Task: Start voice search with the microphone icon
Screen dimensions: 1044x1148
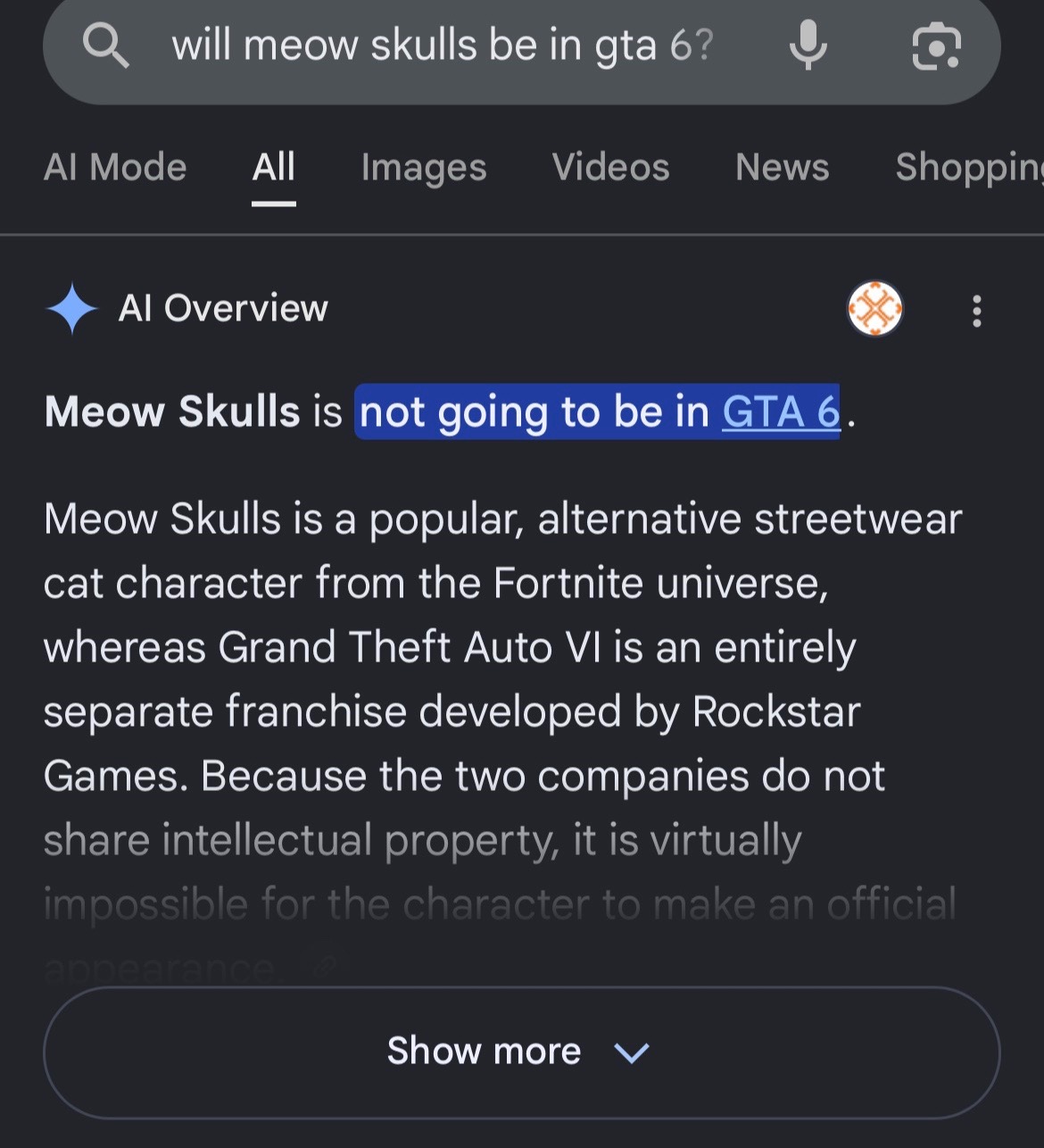Action: pyautogui.click(x=808, y=45)
